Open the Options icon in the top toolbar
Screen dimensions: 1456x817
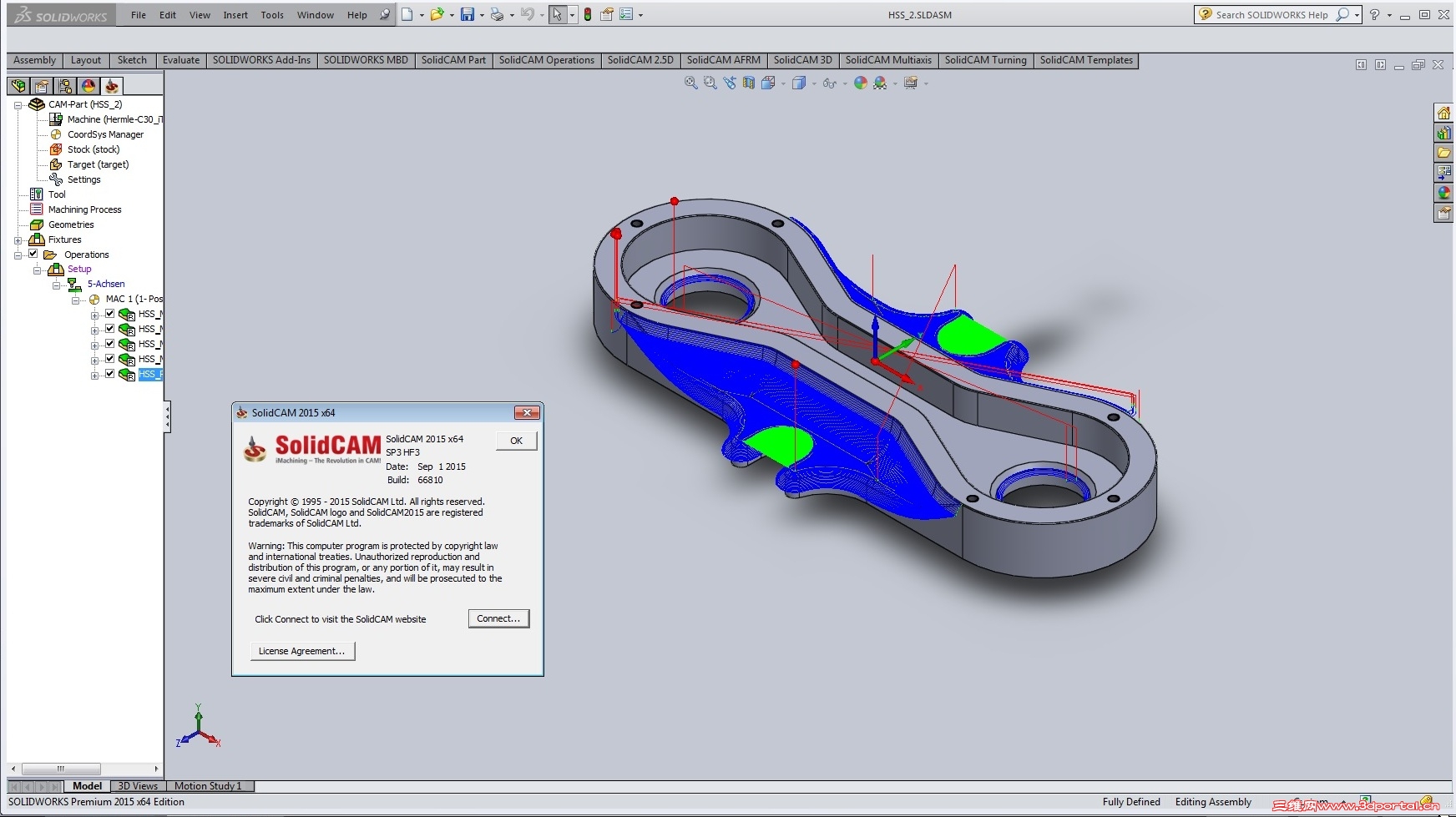coord(625,14)
